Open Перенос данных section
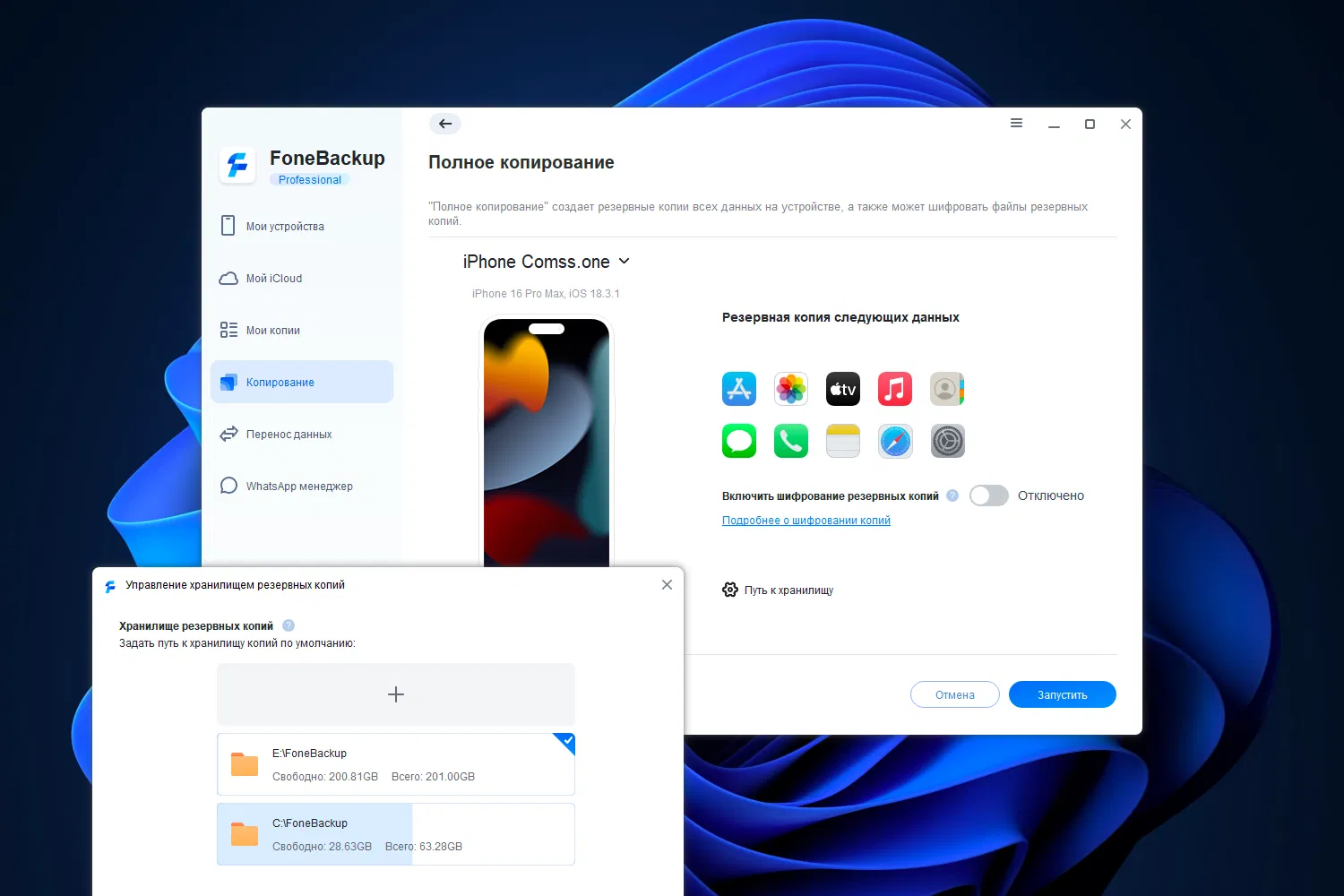This screenshot has width=1344, height=896. (302, 434)
